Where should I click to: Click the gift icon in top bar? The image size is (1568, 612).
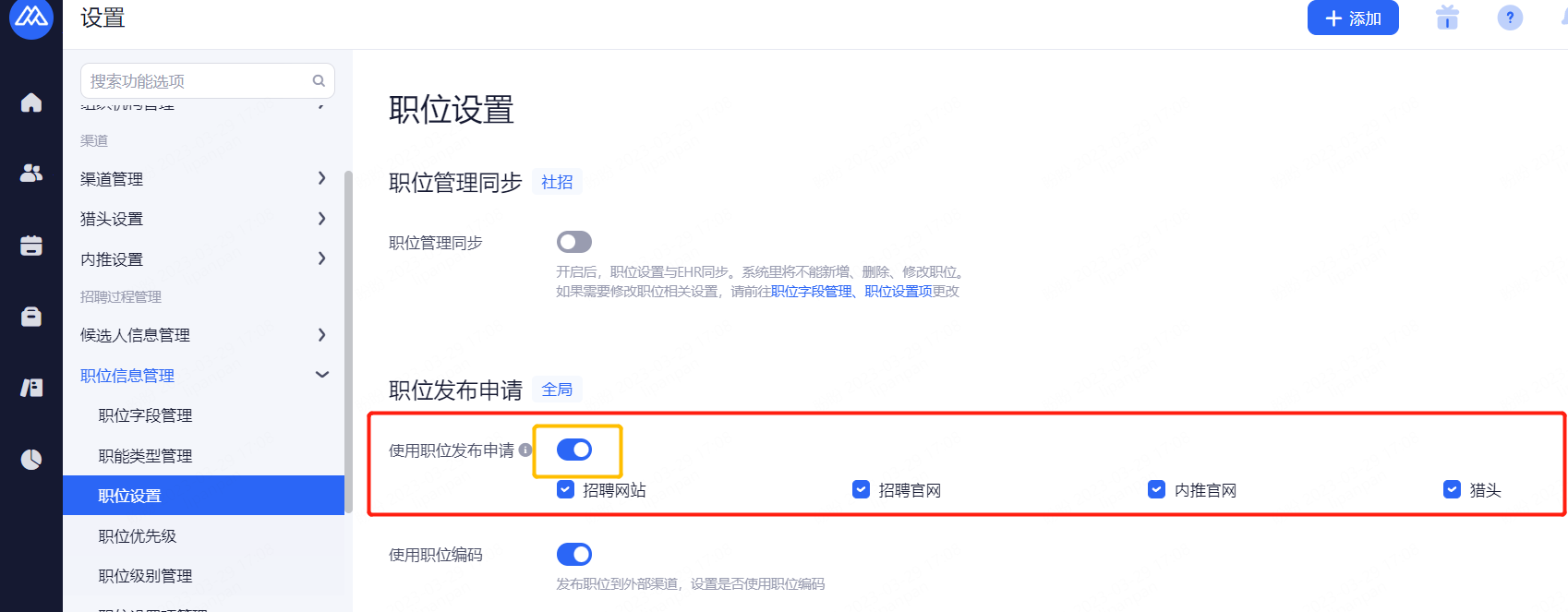[x=1447, y=18]
